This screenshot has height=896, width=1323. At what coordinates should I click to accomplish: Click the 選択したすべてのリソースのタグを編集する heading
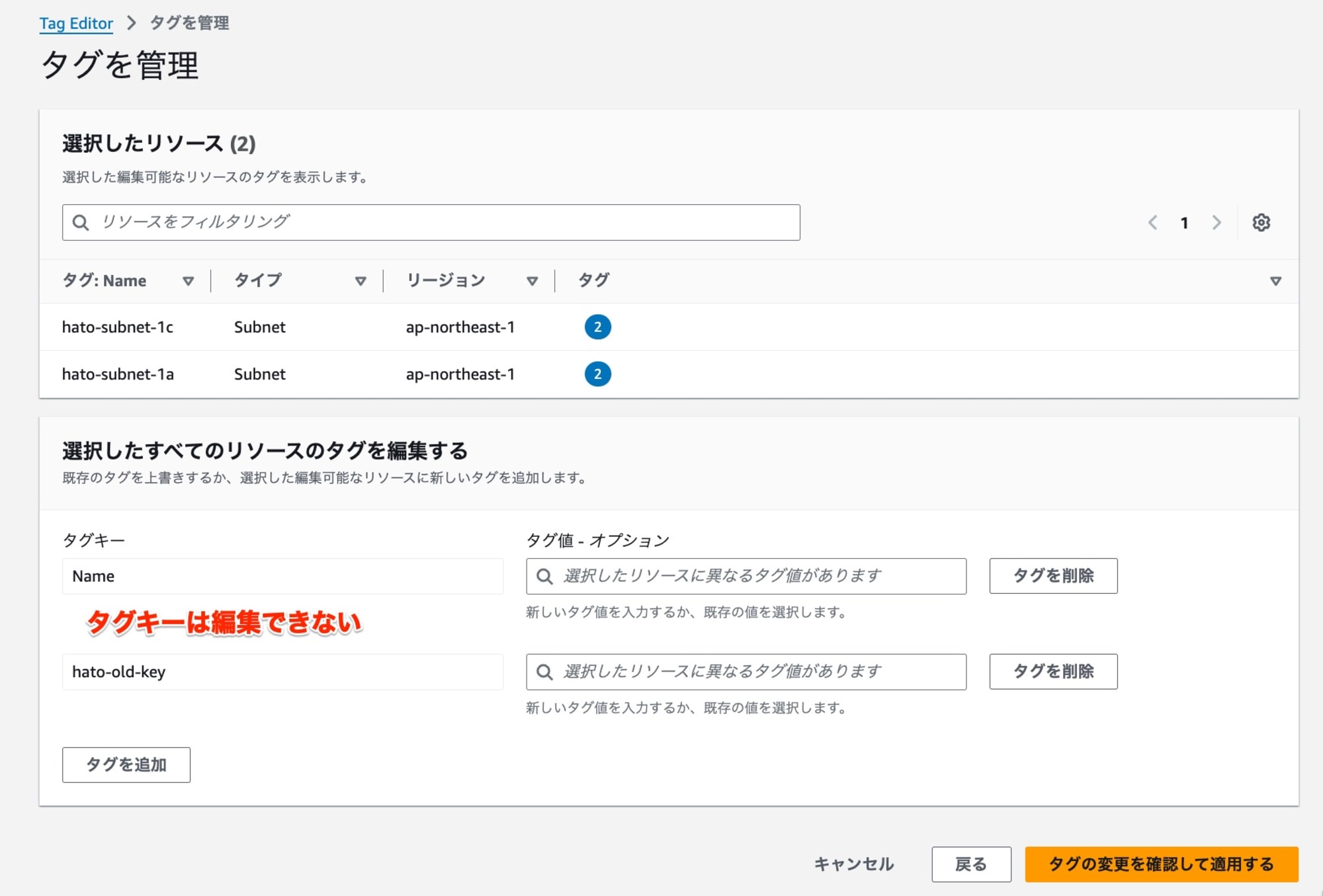point(265,451)
